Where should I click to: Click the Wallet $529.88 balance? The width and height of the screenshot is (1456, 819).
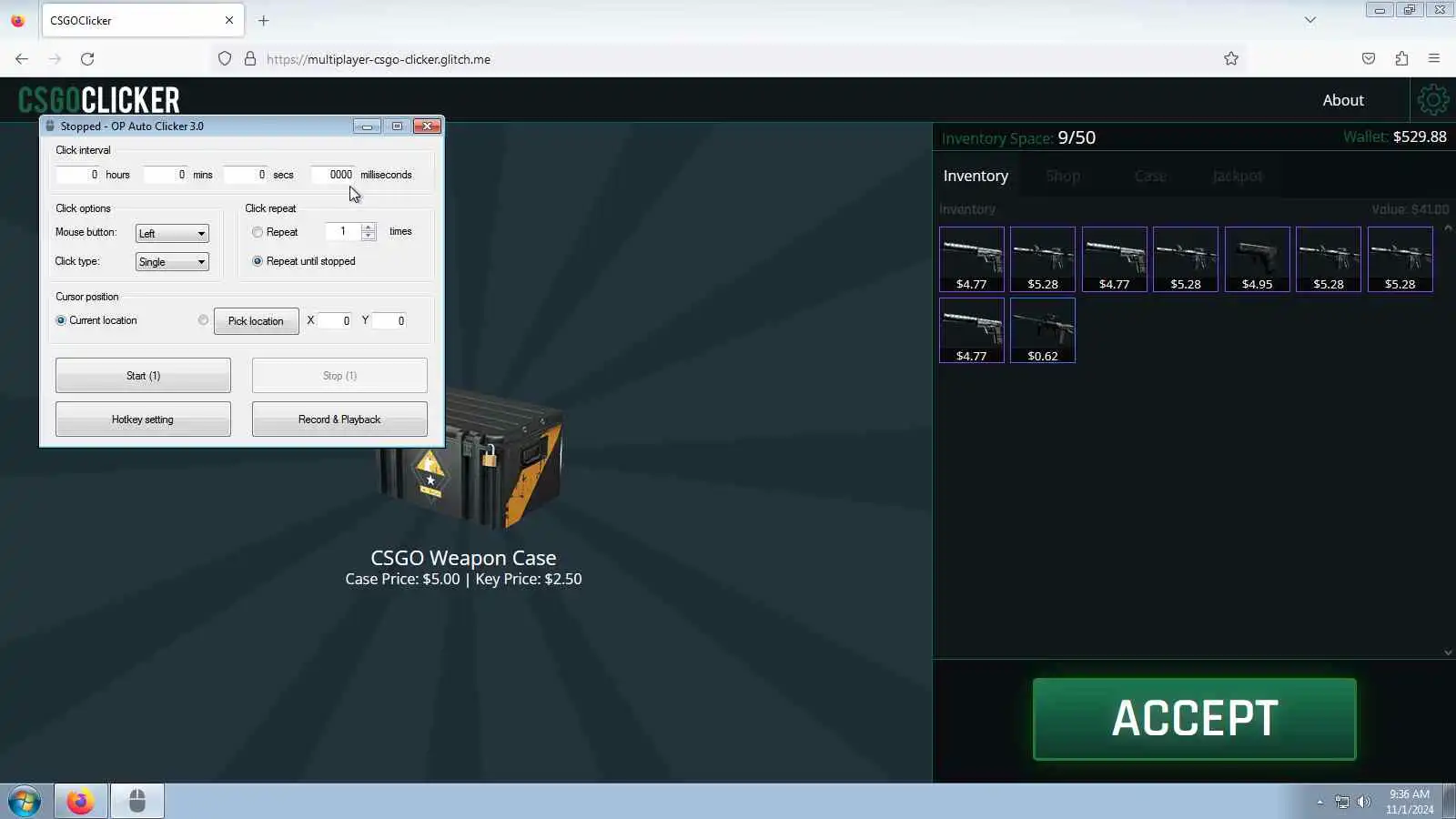pos(1395,136)
